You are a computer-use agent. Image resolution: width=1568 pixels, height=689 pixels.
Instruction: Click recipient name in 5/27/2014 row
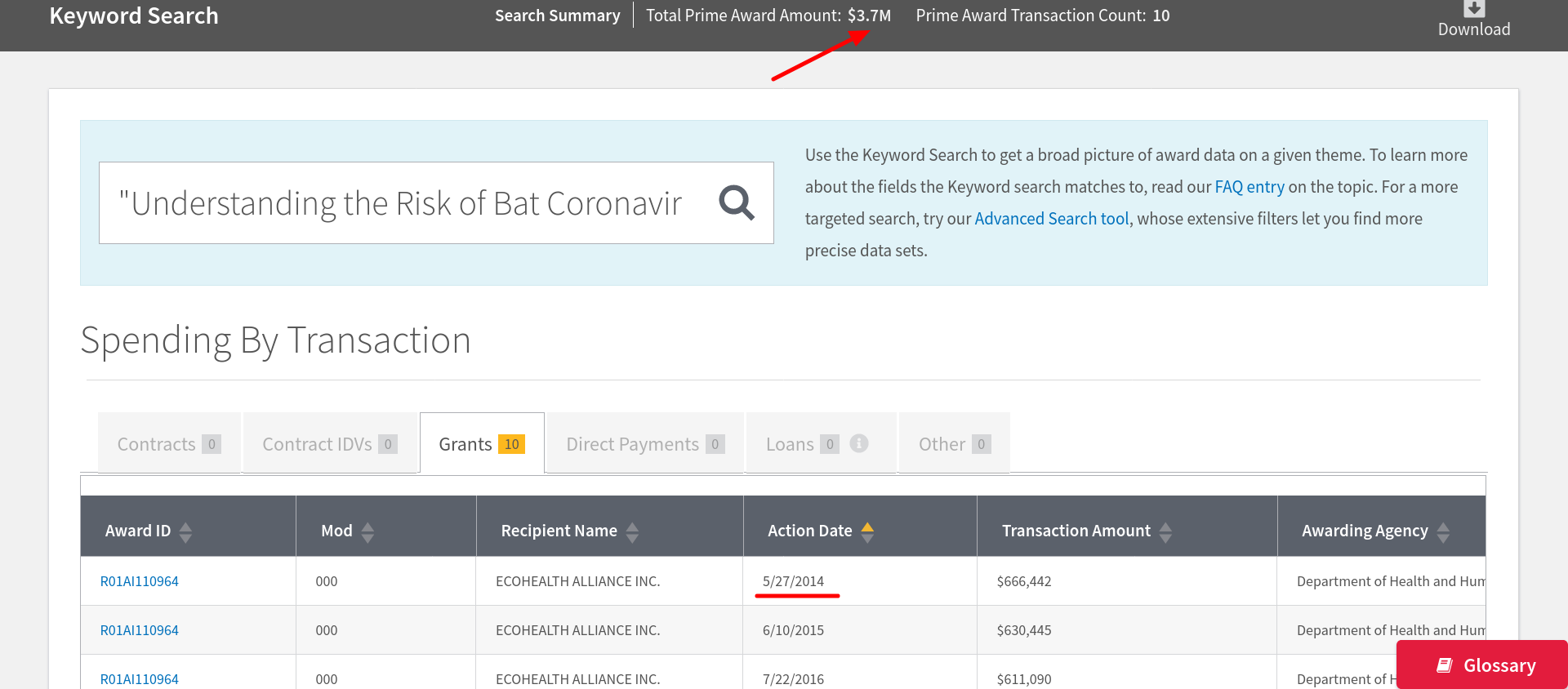(577, 581)
